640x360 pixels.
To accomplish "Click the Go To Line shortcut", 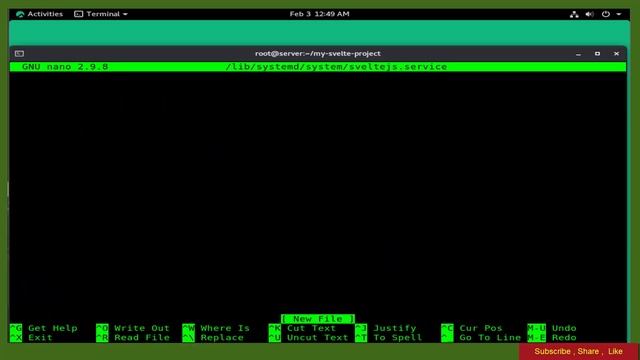I will point(481,338).
